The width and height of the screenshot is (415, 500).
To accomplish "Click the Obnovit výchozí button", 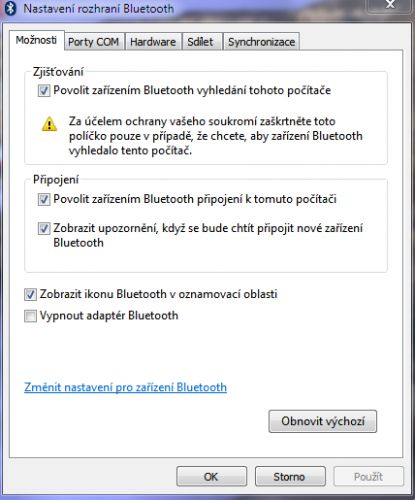I will tap(323, 421).
